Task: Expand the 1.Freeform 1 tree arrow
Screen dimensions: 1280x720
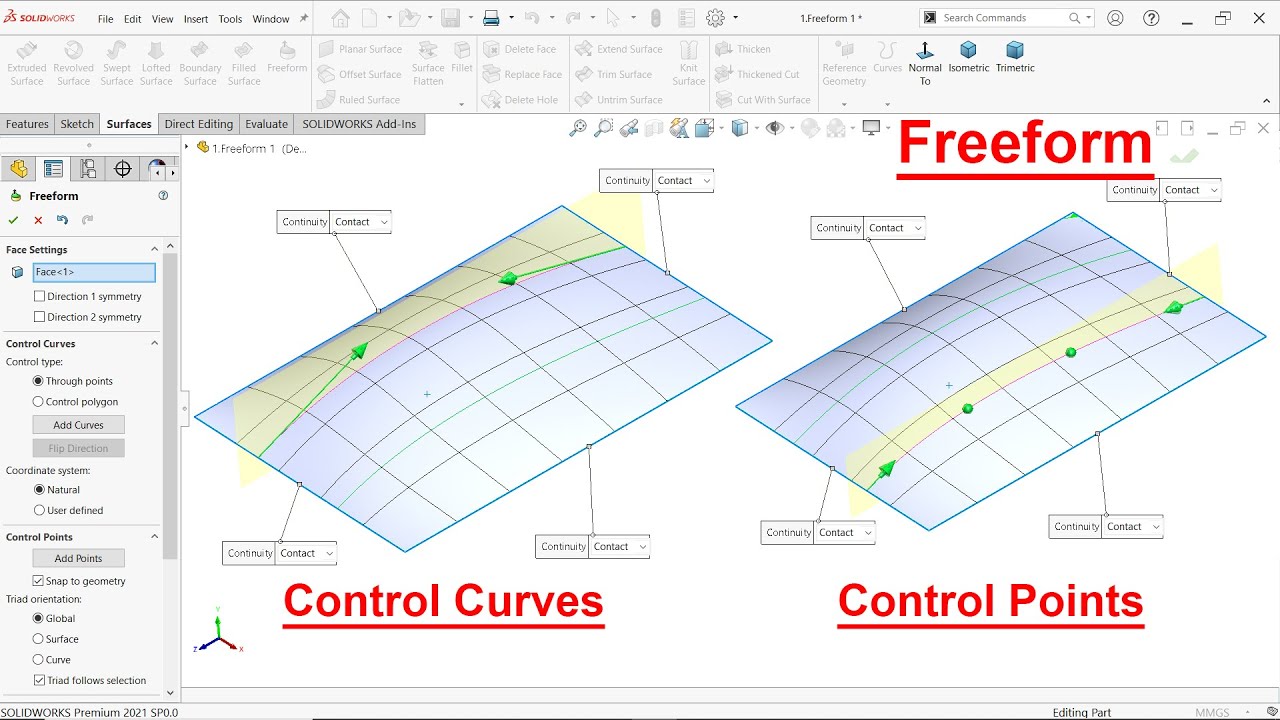Action: coord(186,147)
